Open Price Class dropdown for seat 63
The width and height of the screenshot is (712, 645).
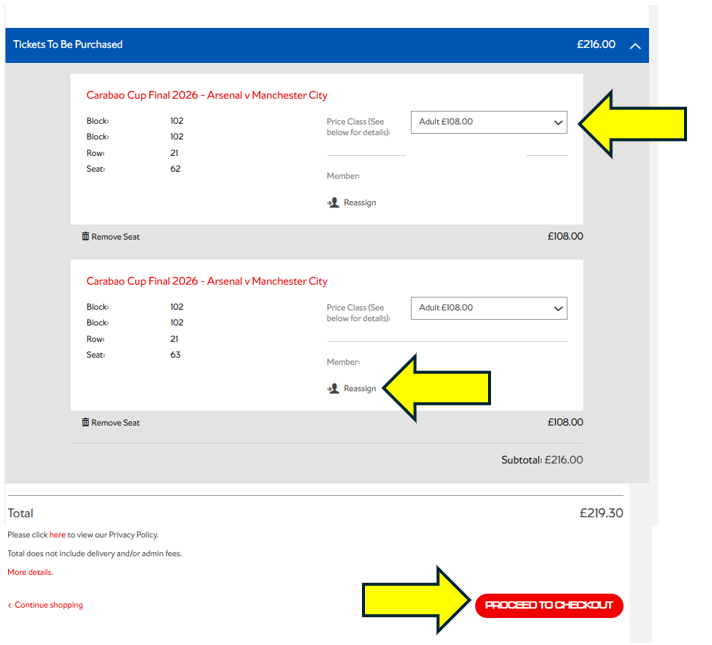pos(489,308)
